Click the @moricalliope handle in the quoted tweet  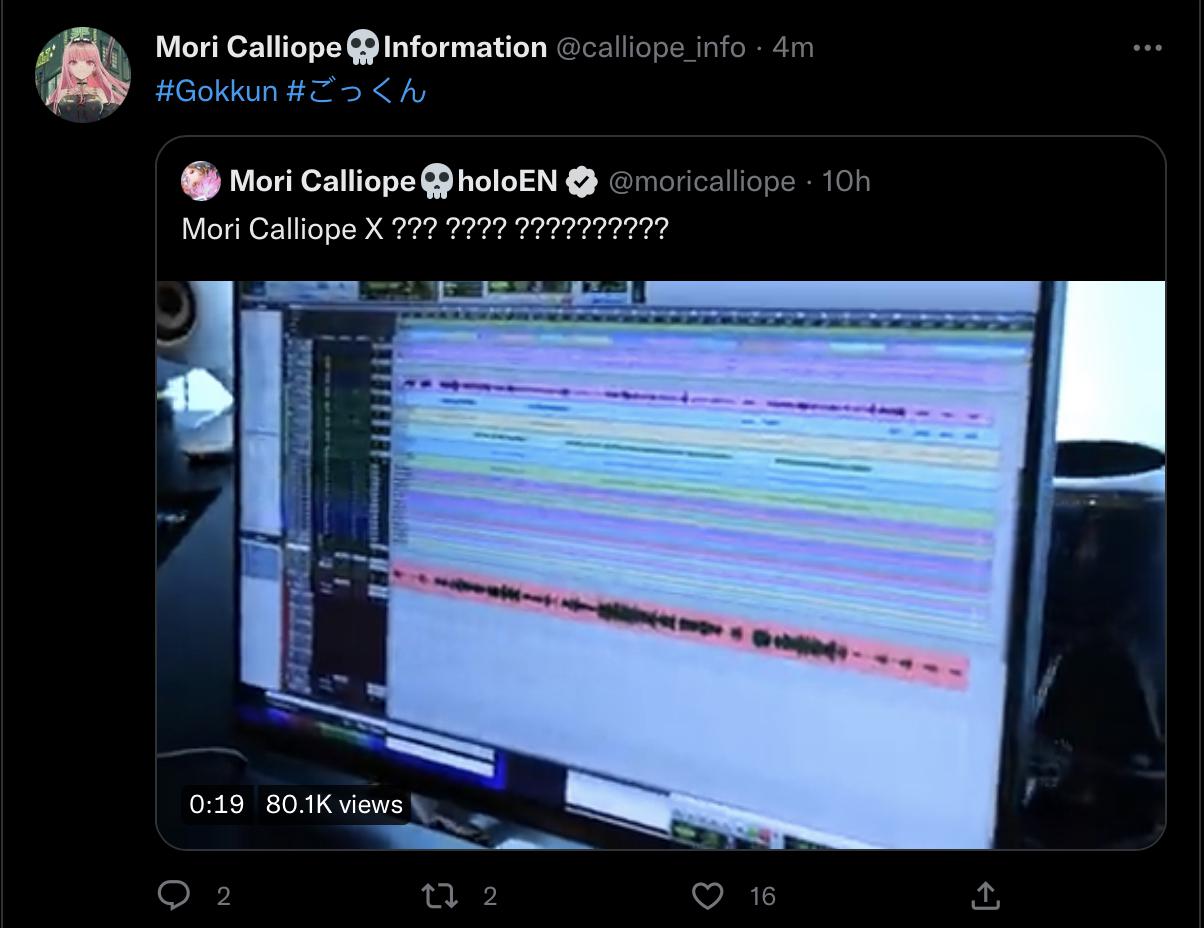tap(701, 181)
